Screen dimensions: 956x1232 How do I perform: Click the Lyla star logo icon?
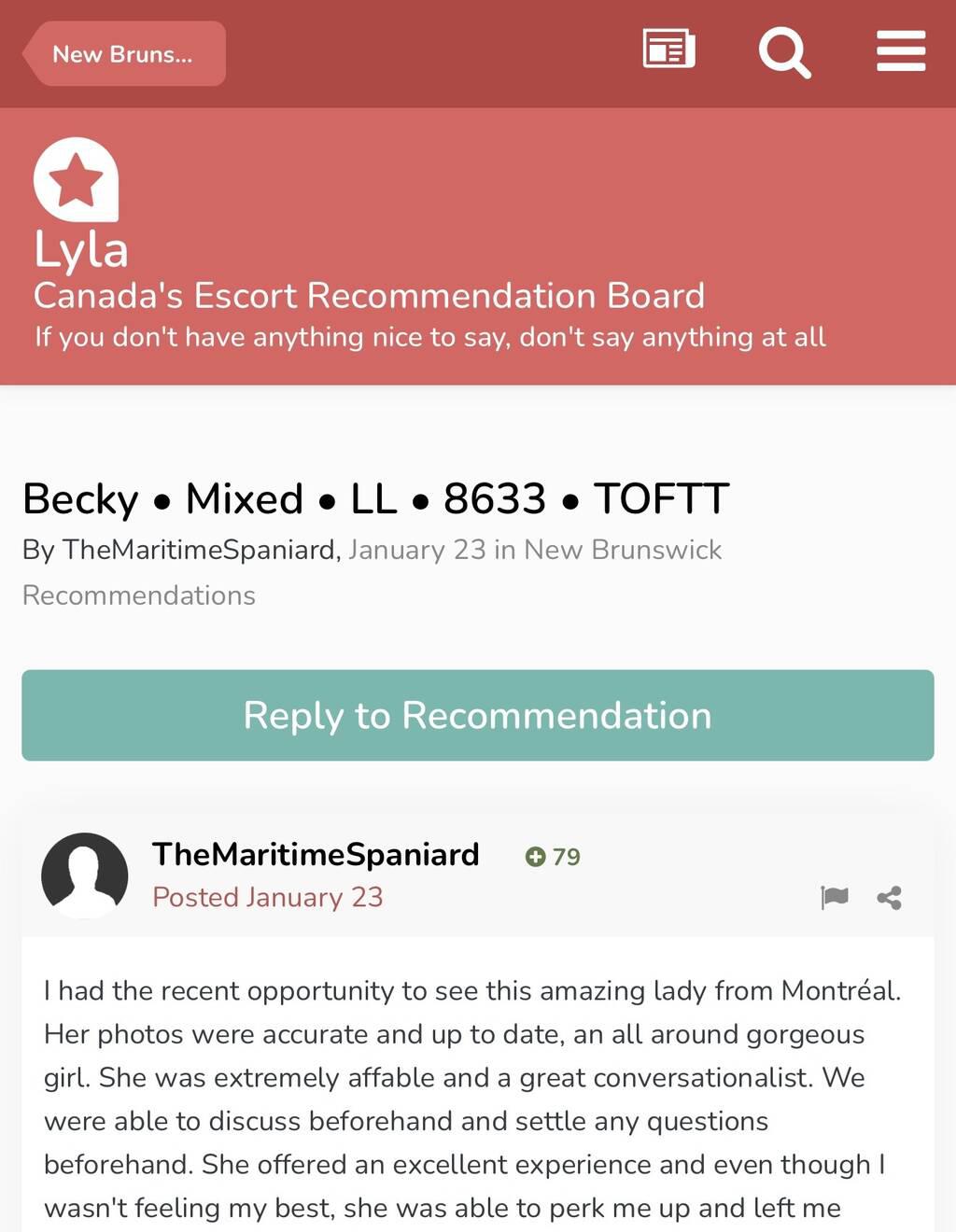[x=76, y=179]
